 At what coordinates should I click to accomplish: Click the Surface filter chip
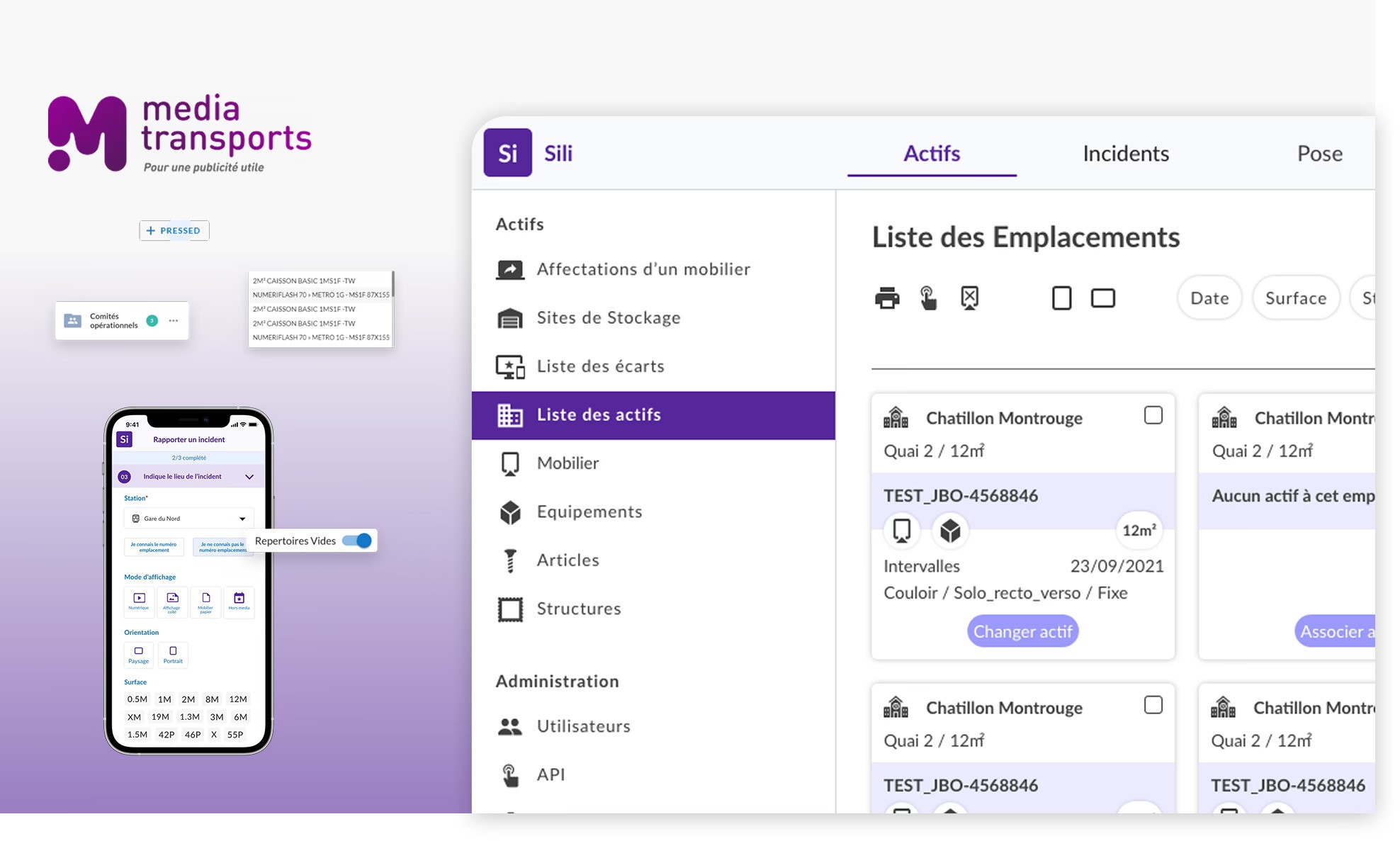pyautogui.click(x=1295, y=298)
